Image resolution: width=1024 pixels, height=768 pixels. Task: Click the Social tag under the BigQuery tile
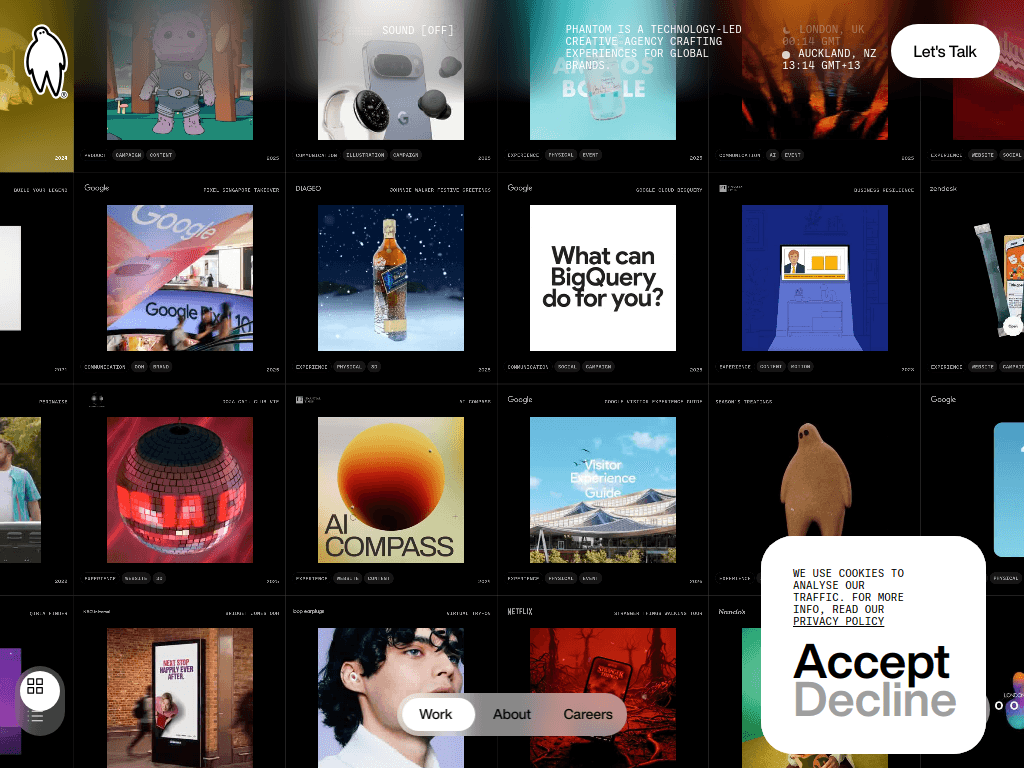(567, 367)
